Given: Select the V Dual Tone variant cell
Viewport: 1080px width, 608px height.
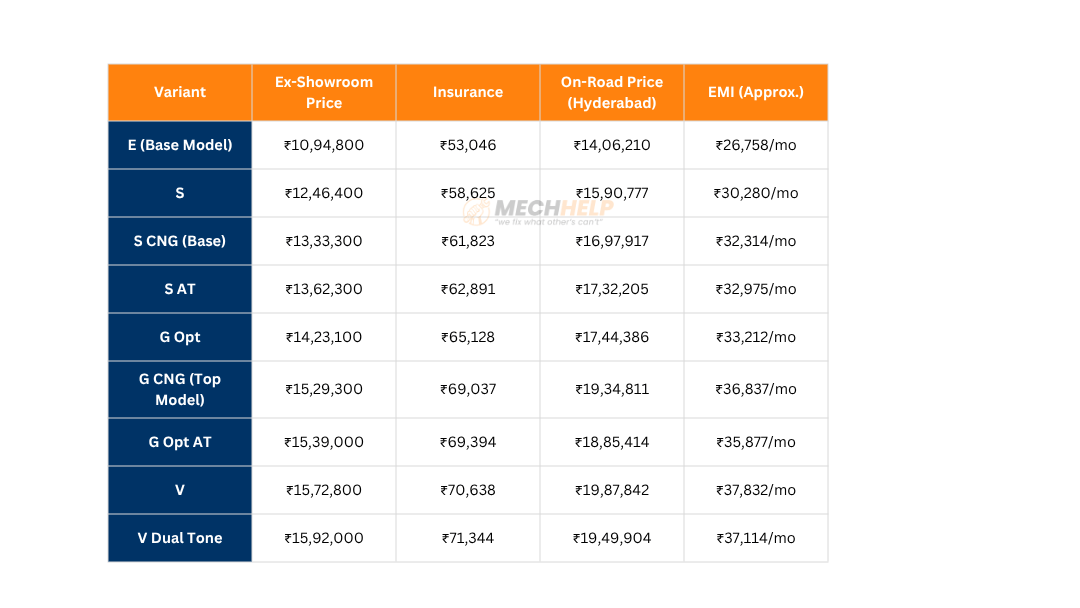Looking at the screenshot, I should click(x=180, y=538).
